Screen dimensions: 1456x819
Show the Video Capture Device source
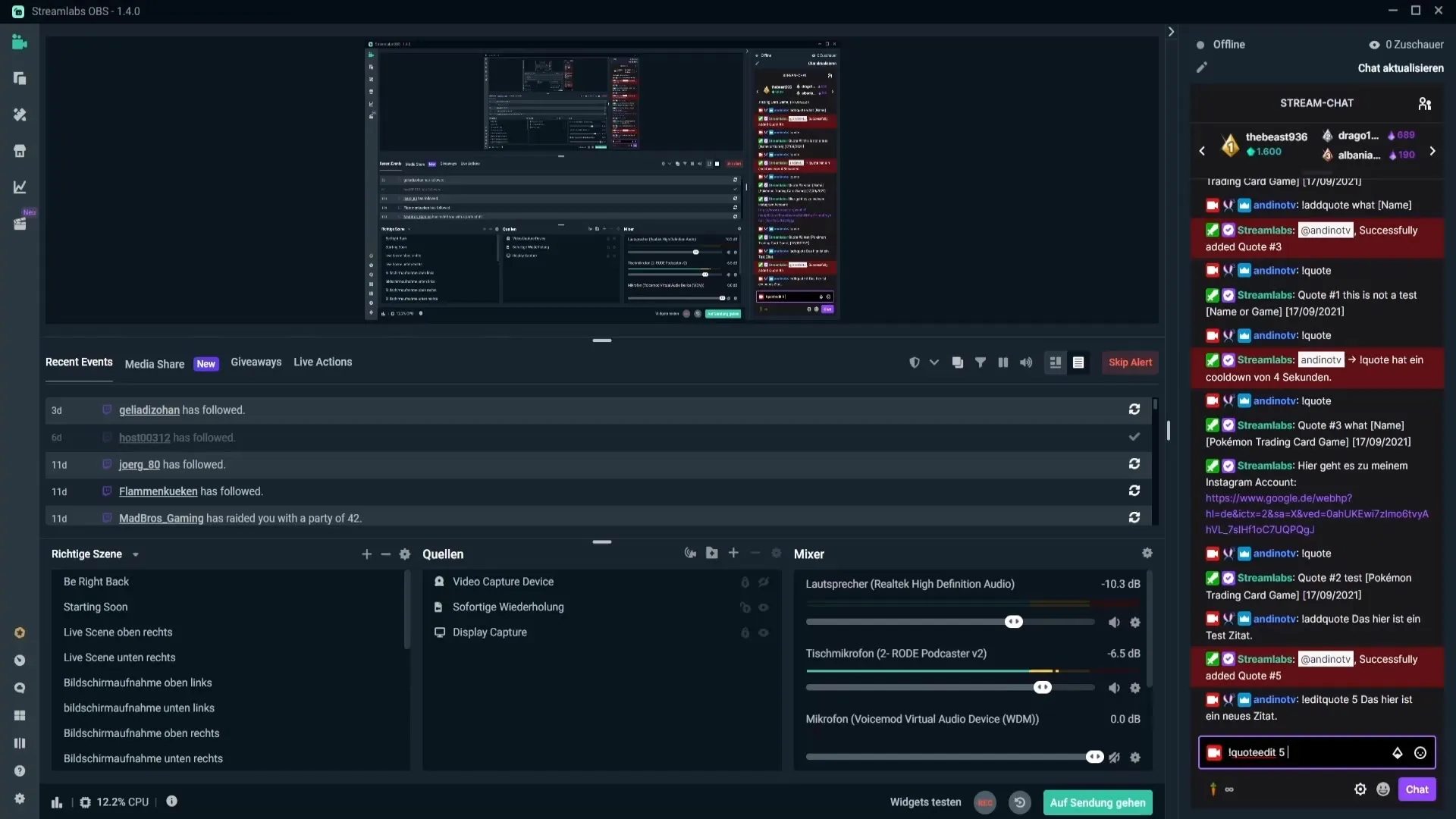(x=764, y=582)
